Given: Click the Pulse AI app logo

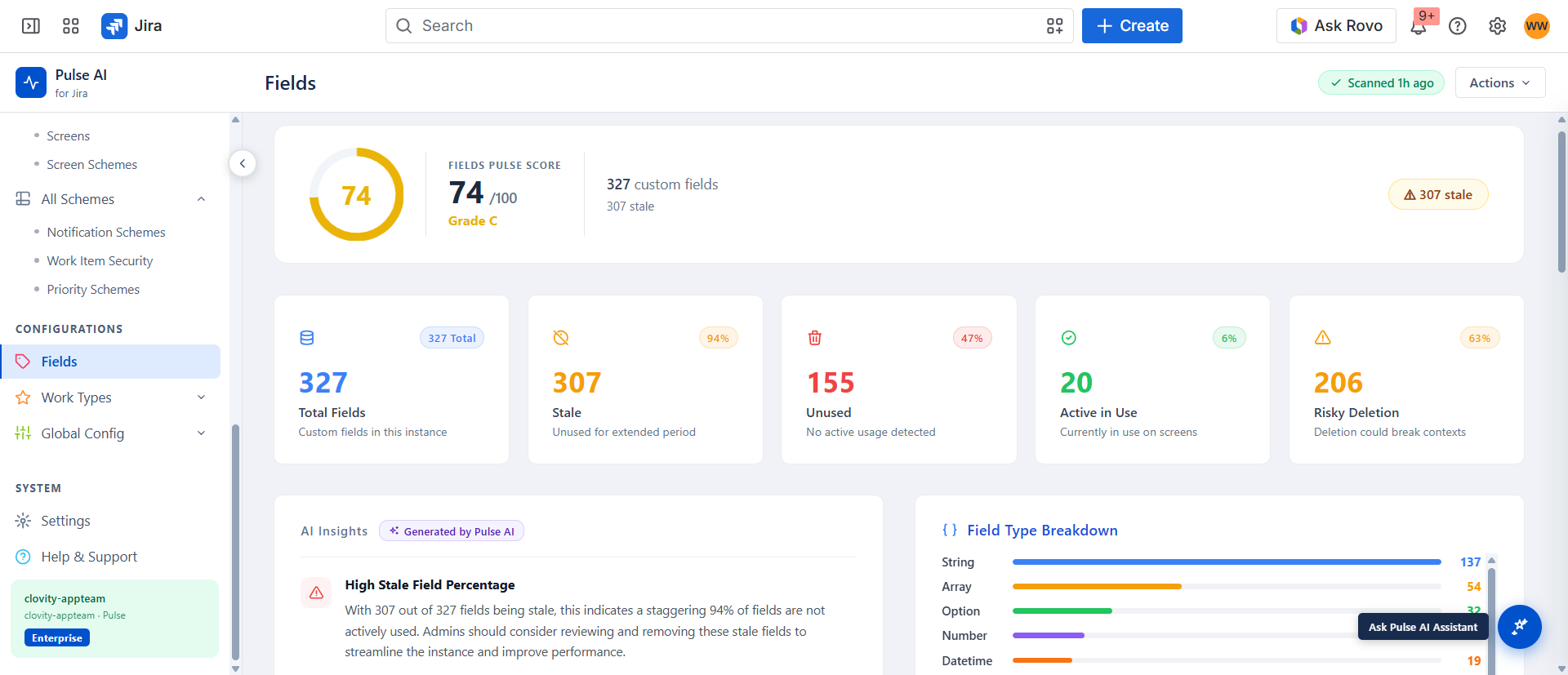Looking at the screenshot, I should (x=31, y=82).
